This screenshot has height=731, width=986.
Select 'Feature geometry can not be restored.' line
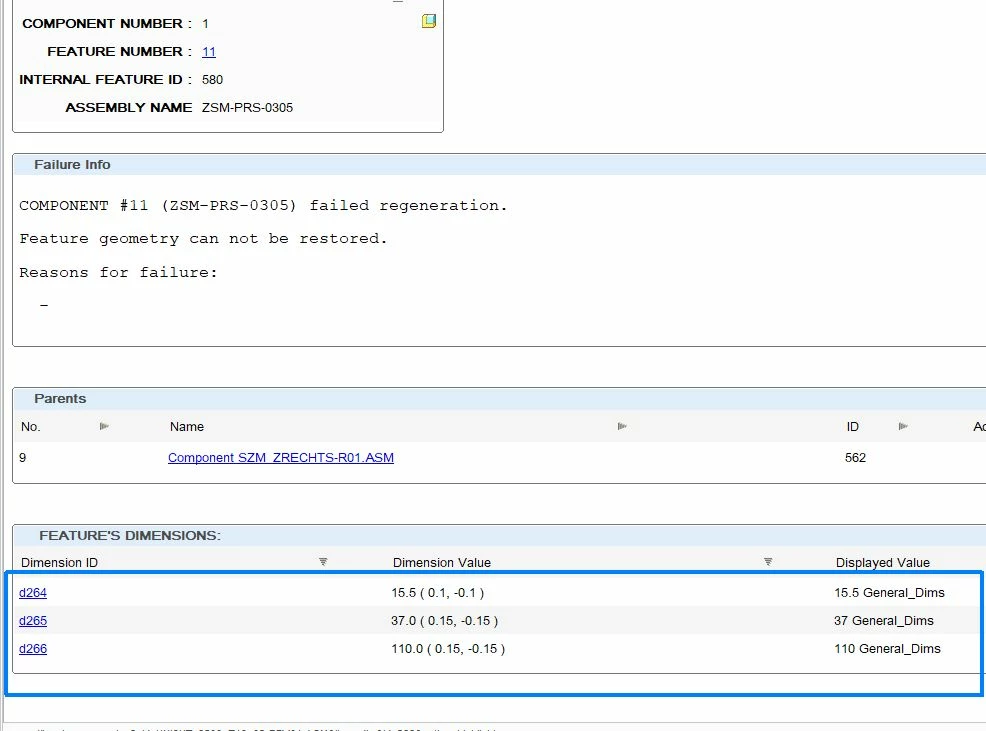click(x=203, y=238)
